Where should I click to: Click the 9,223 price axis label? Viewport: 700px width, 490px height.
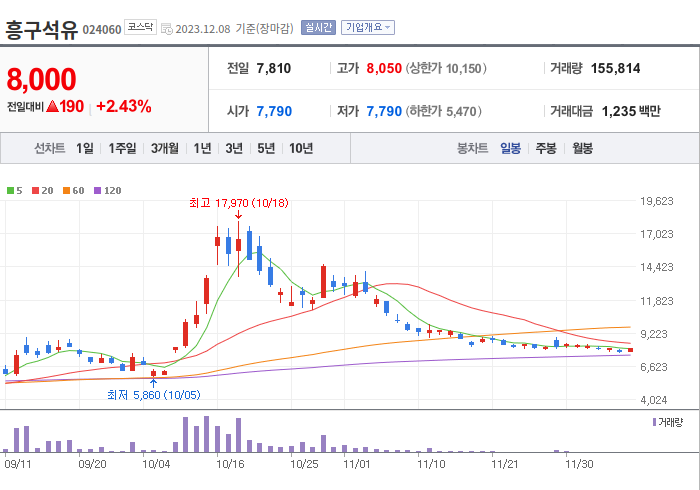tap(654, 334)
